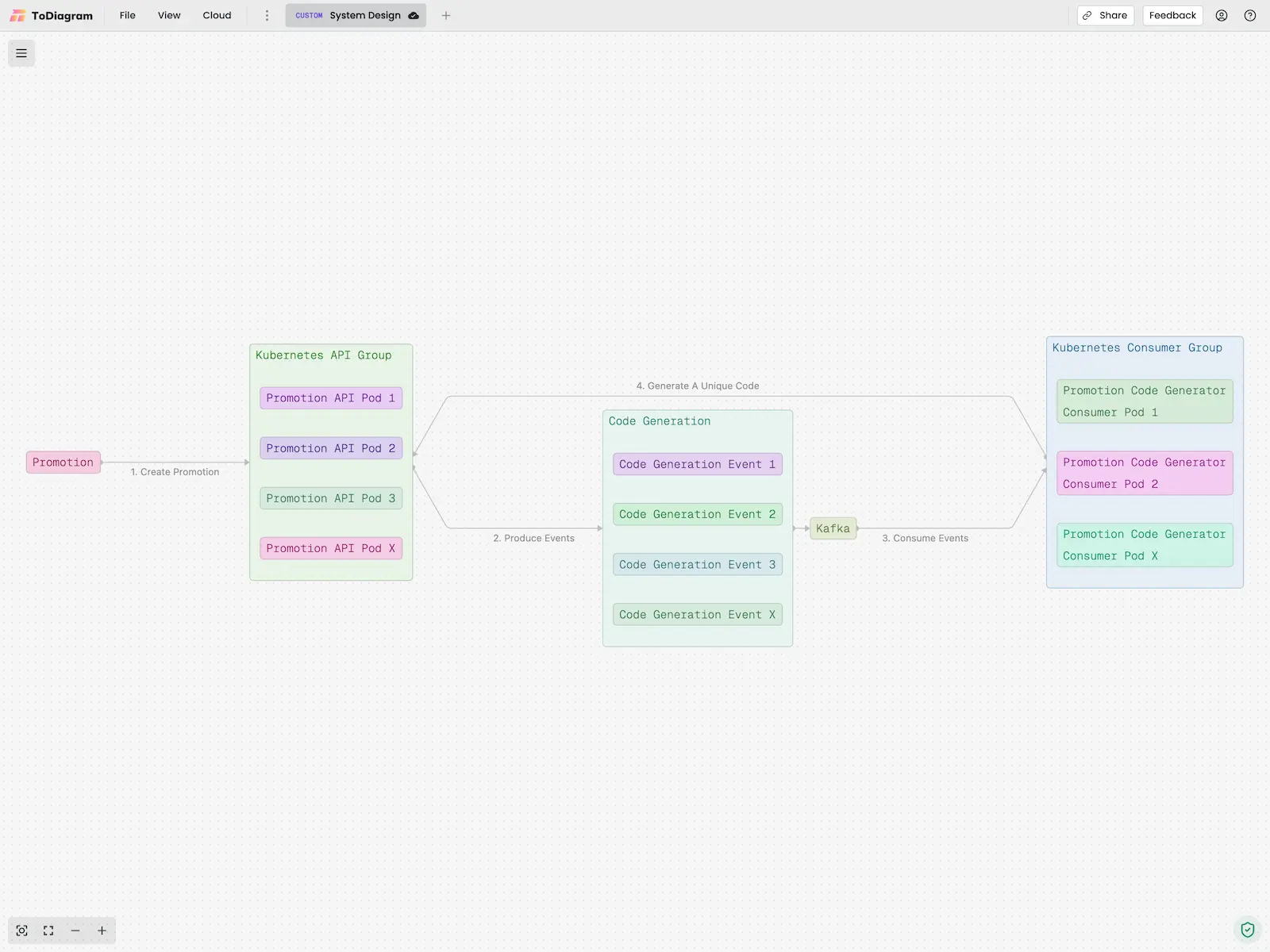Click the Feedback button
This screenshot has height=952, width=1270.
pyautogui.click(x=1172, y=16)
